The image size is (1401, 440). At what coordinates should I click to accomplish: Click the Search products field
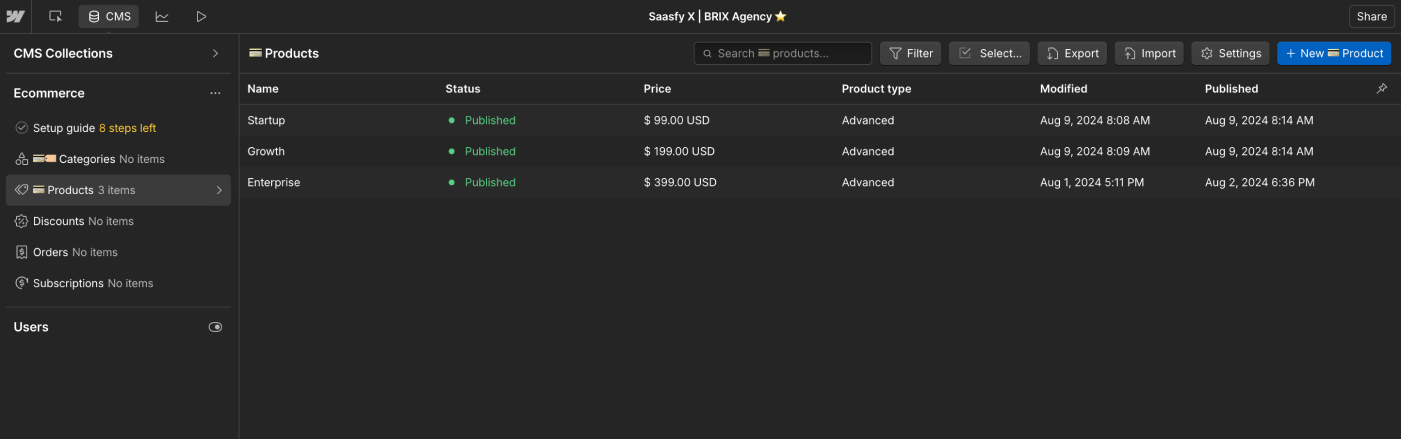(783, 53)
